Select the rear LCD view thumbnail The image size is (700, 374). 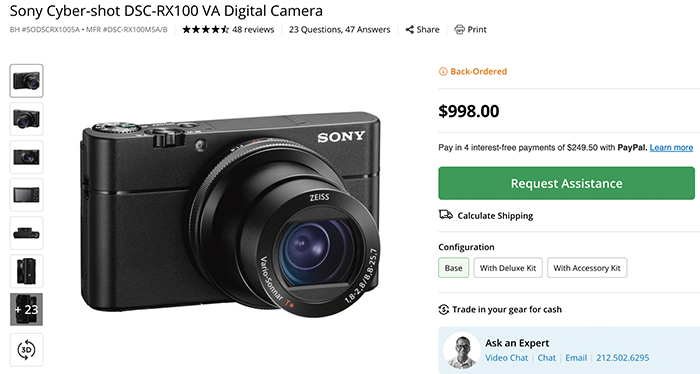[x=26, y=195]
